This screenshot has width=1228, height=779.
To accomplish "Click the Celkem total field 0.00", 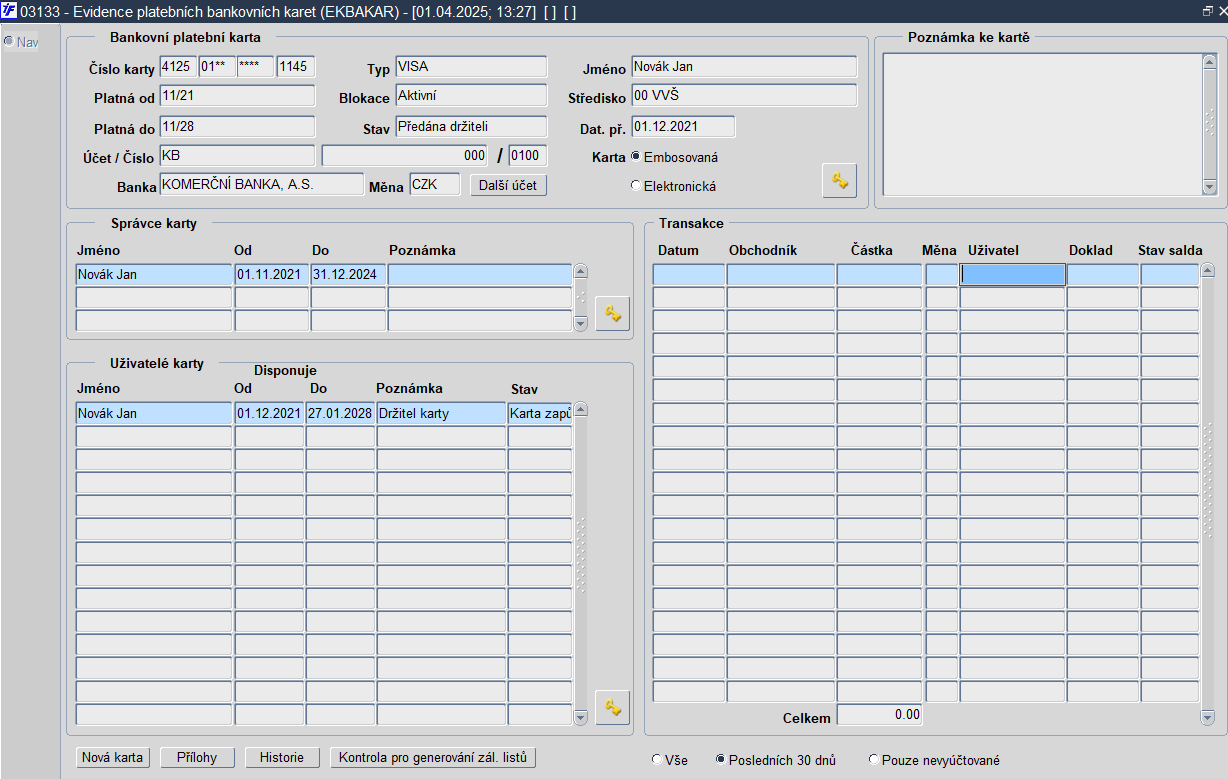I will pos(879,715).
